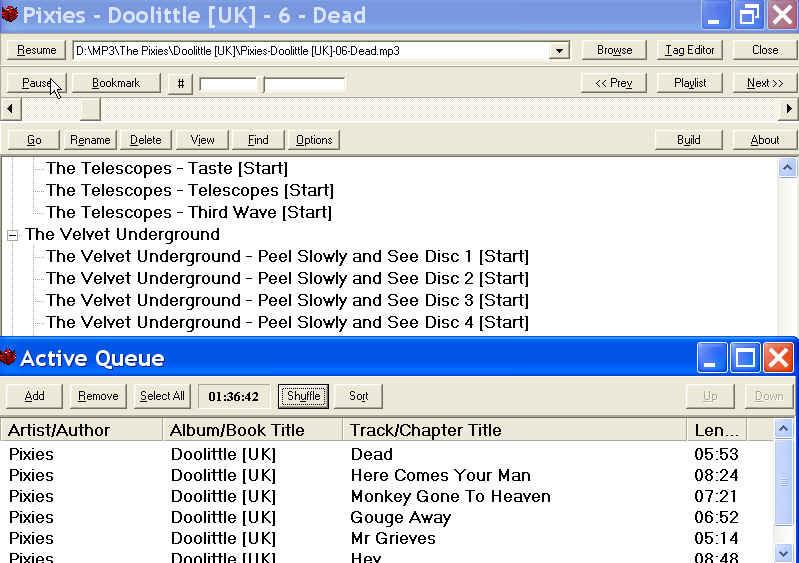
Task: Click the queue list scroll down arrow
Action: click(783, 552)
